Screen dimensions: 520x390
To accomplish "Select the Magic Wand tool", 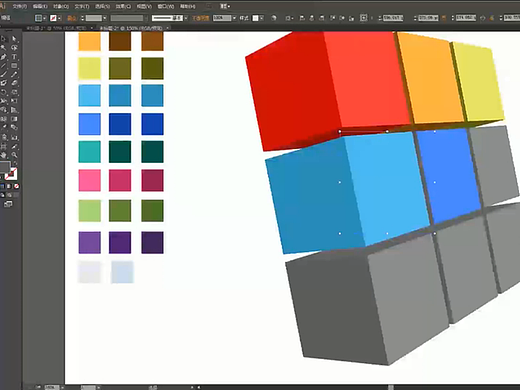I will point(4,48).
